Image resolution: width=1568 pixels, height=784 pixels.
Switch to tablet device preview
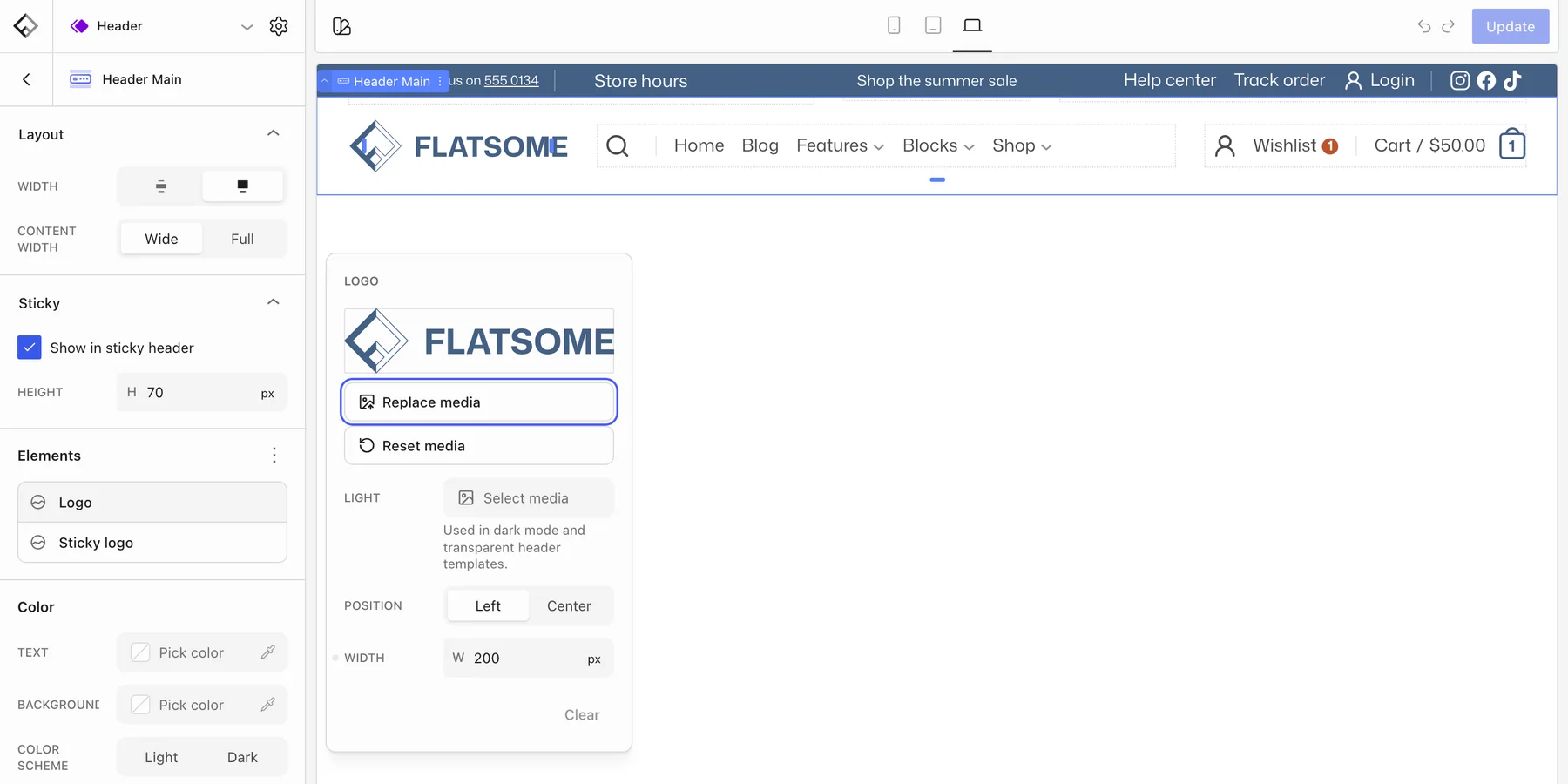pyautogui.click(x=933, y=25)
